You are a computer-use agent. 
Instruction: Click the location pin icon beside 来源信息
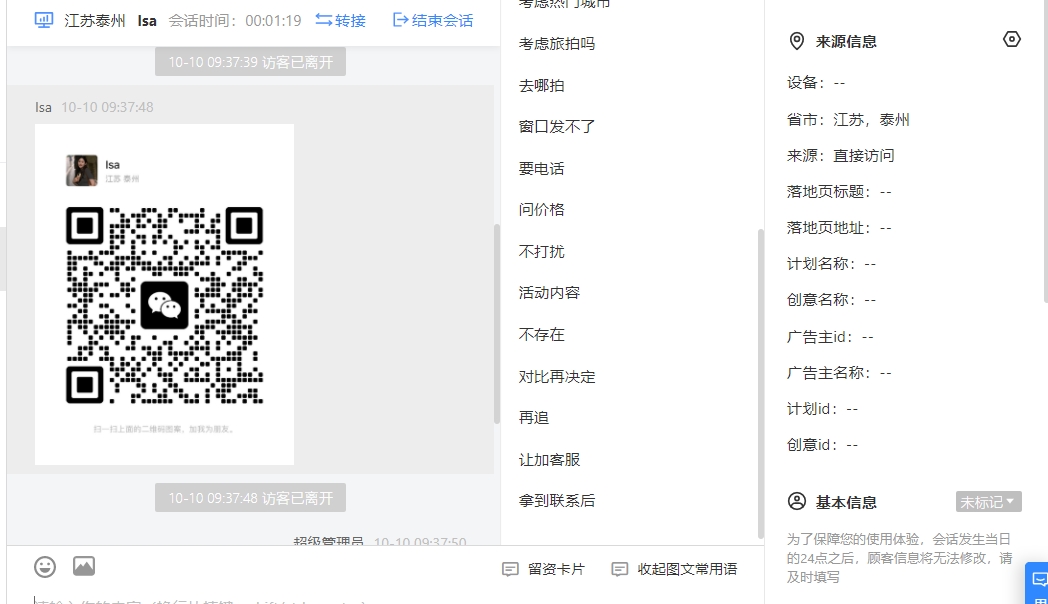coord(797,41)
